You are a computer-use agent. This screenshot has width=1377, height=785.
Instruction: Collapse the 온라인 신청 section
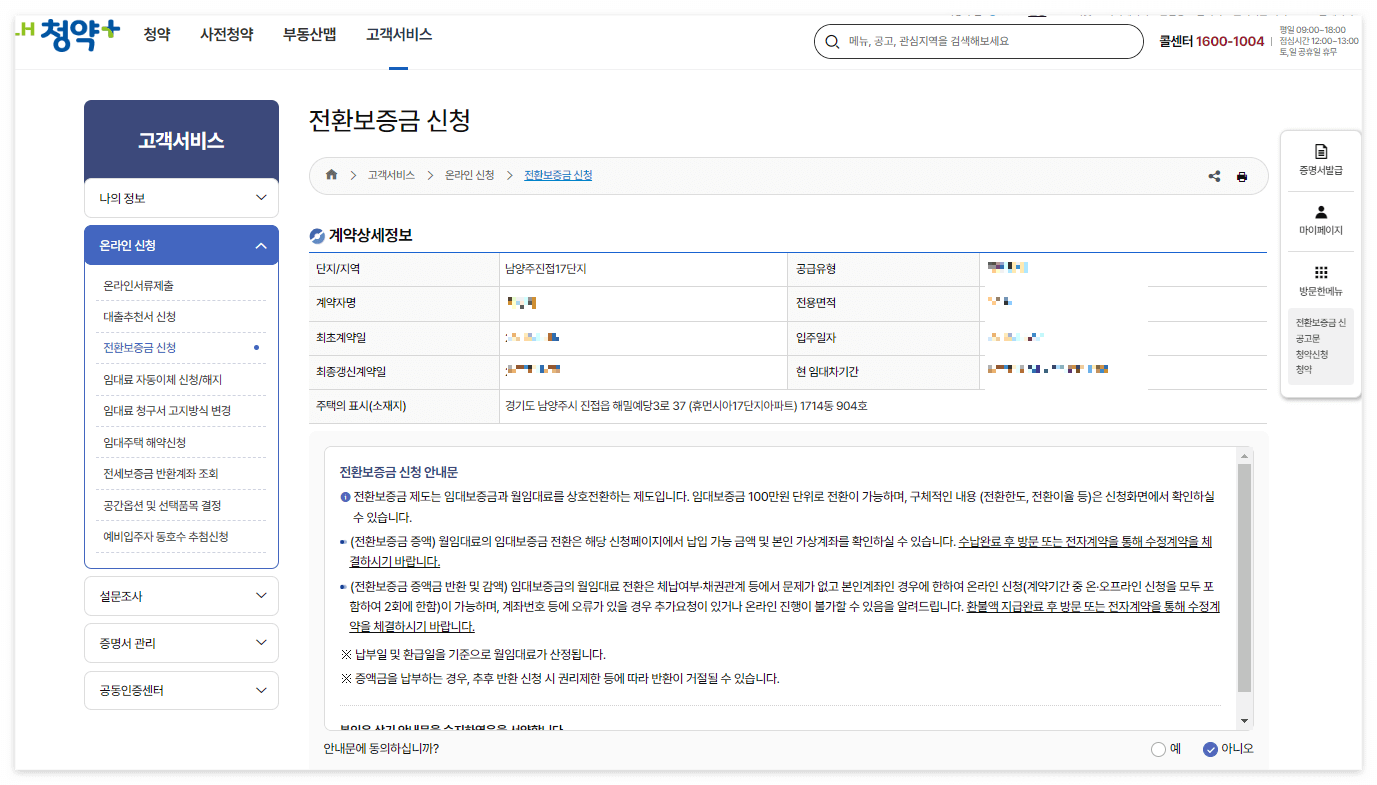(181, 245)
